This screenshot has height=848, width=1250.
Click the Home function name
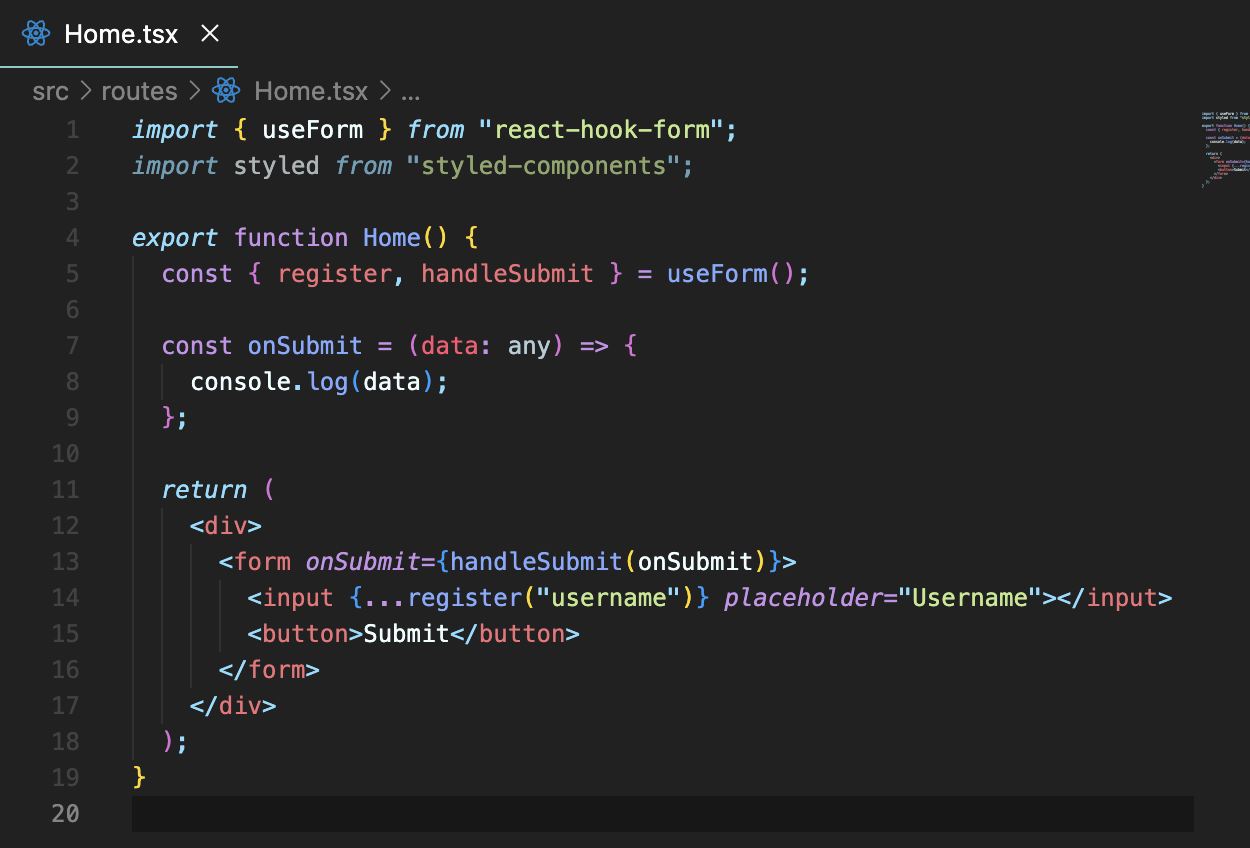(392, 238)
